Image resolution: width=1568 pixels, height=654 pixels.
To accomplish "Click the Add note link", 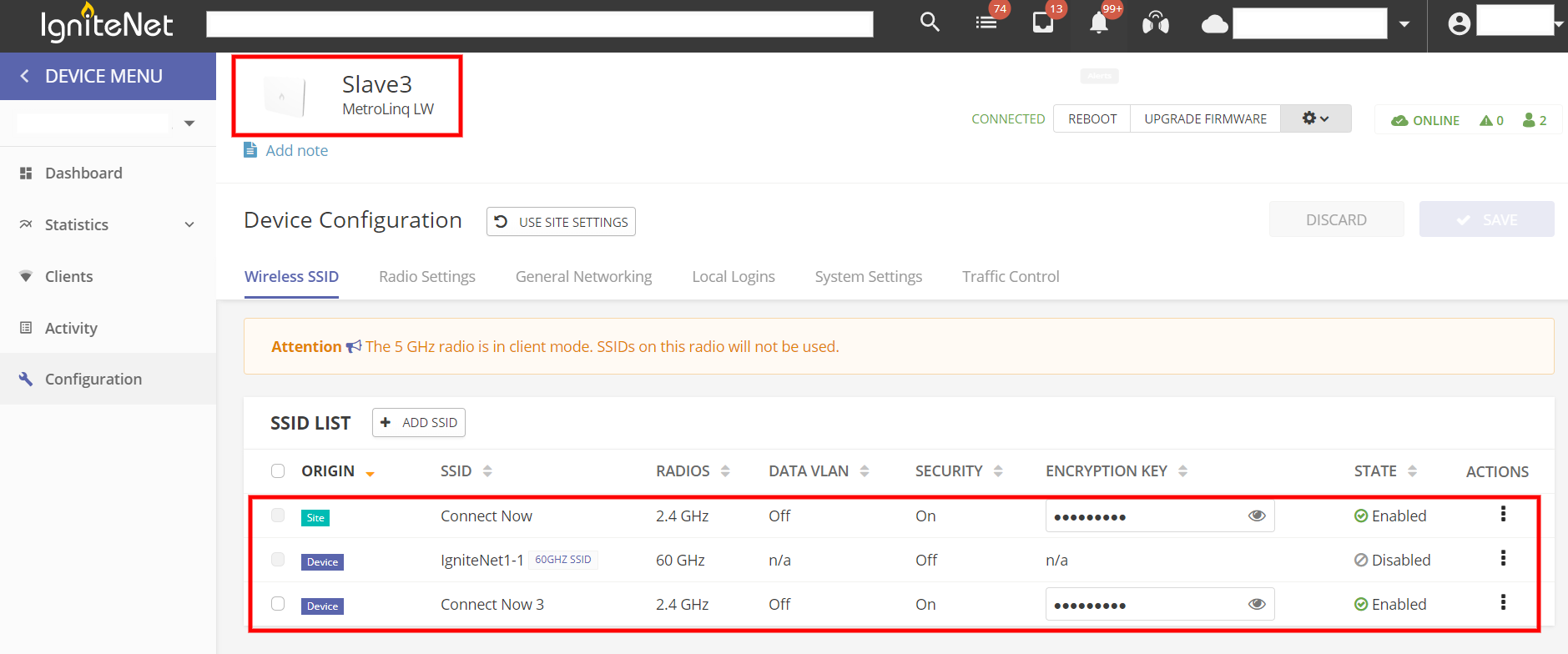I will pyautogui.click(x=297, y=150).
